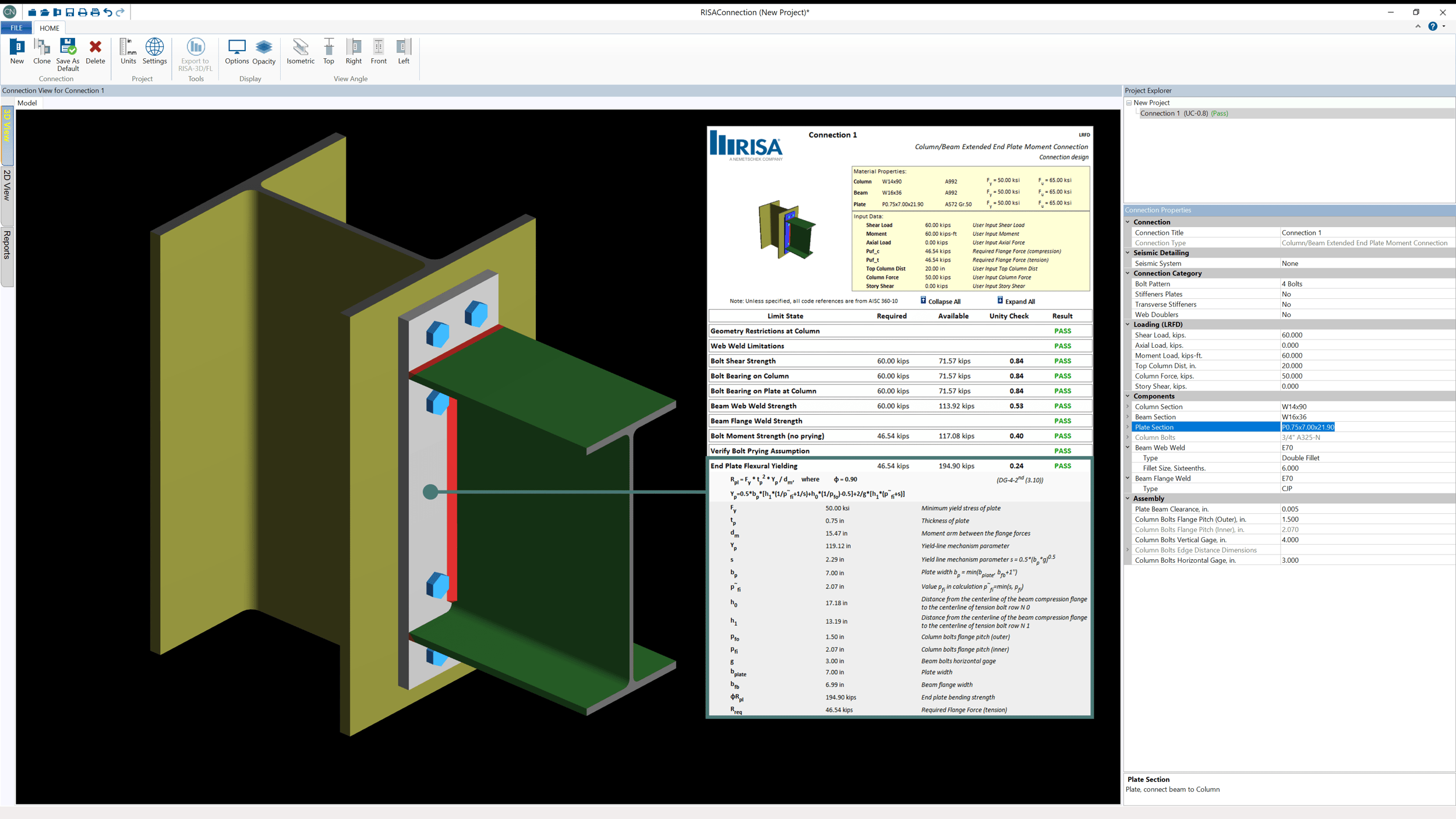This screenshot has width=1456, height=819.
Task: Click Collapse All in the report
Action: click(x=943, y=301)
